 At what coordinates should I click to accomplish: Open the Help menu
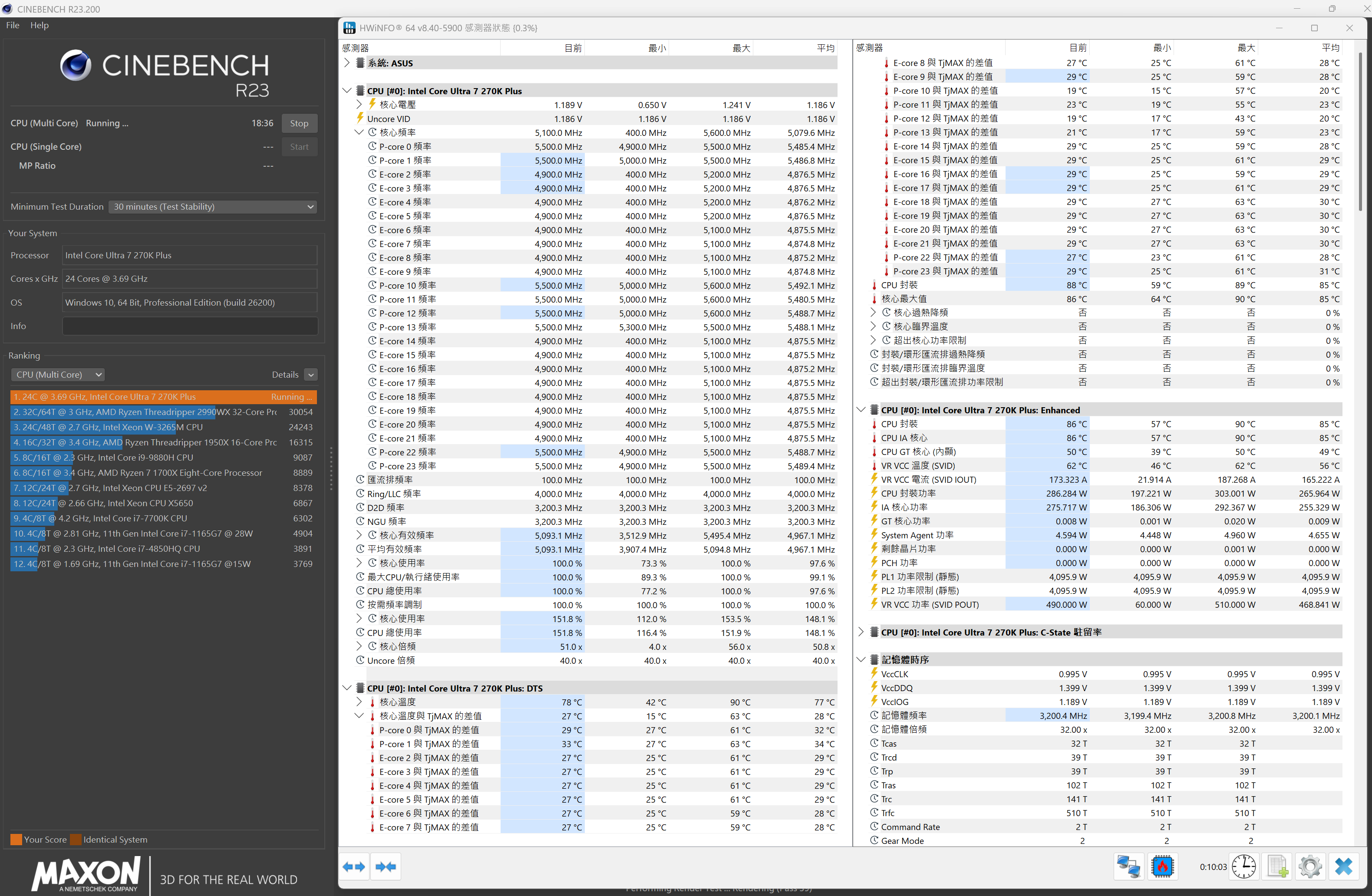tap(39, 25)
